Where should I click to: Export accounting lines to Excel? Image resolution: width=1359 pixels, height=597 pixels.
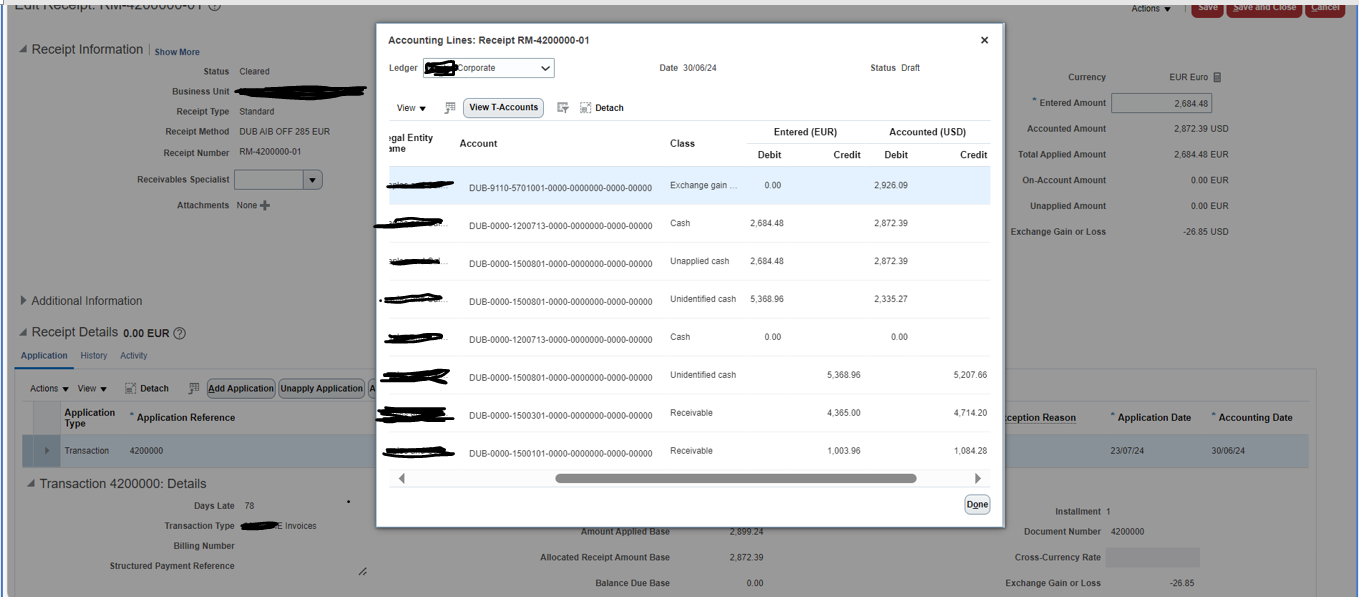pyautogui.click(x=450, y=108)
